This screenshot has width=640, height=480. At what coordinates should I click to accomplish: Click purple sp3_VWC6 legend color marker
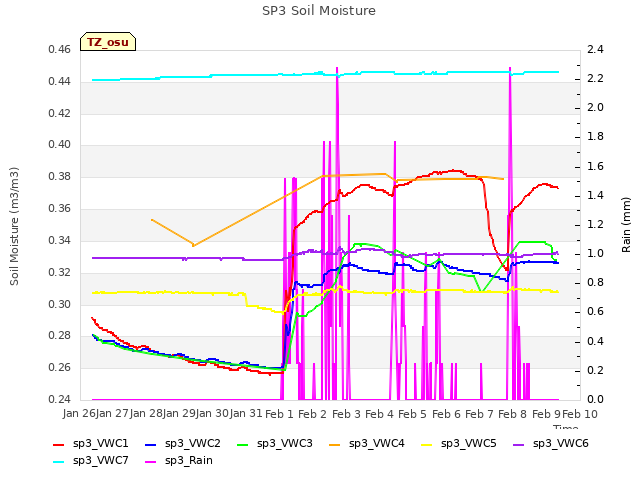(519, 444)
